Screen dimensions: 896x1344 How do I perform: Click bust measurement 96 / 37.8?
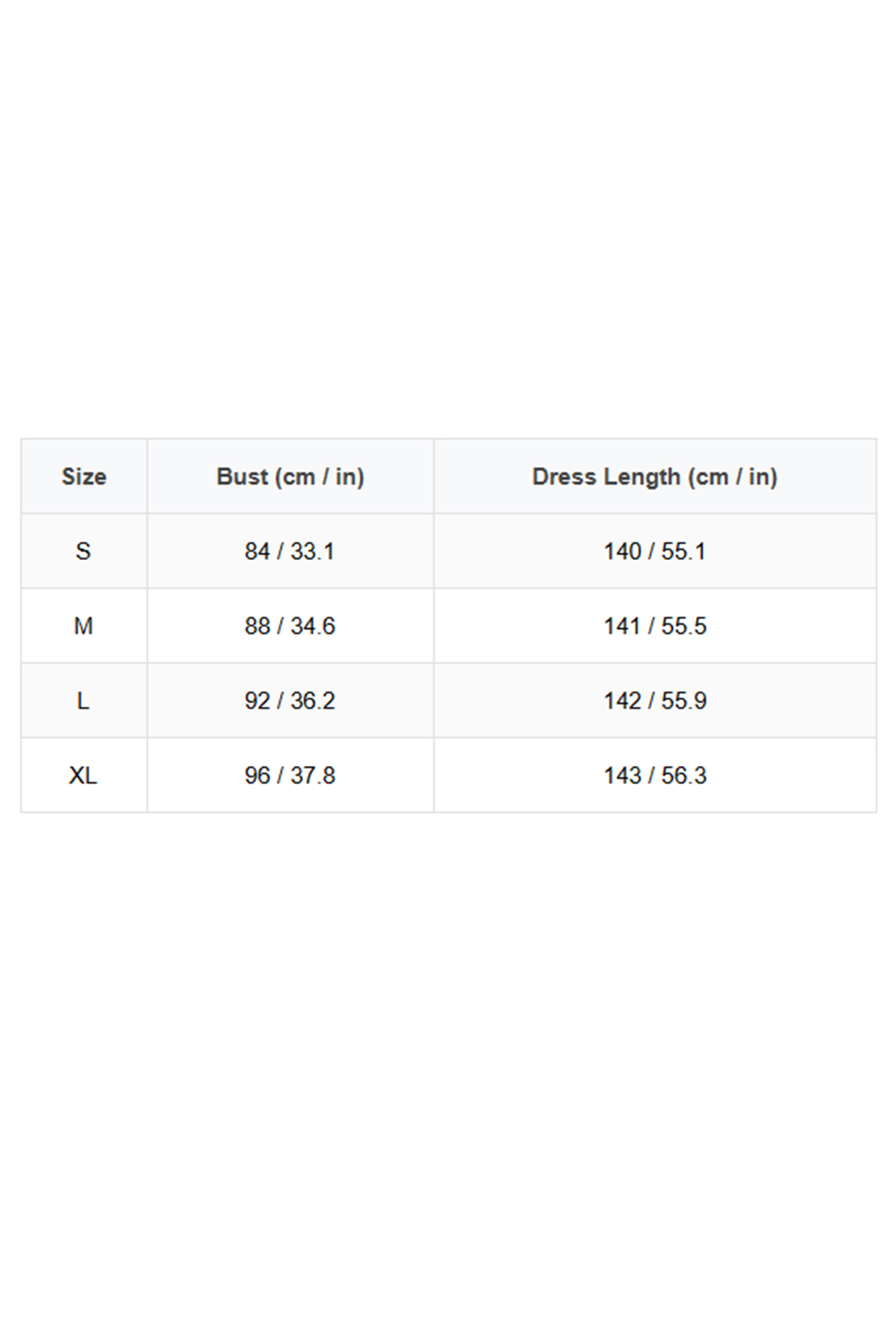[x=290, y=776]
